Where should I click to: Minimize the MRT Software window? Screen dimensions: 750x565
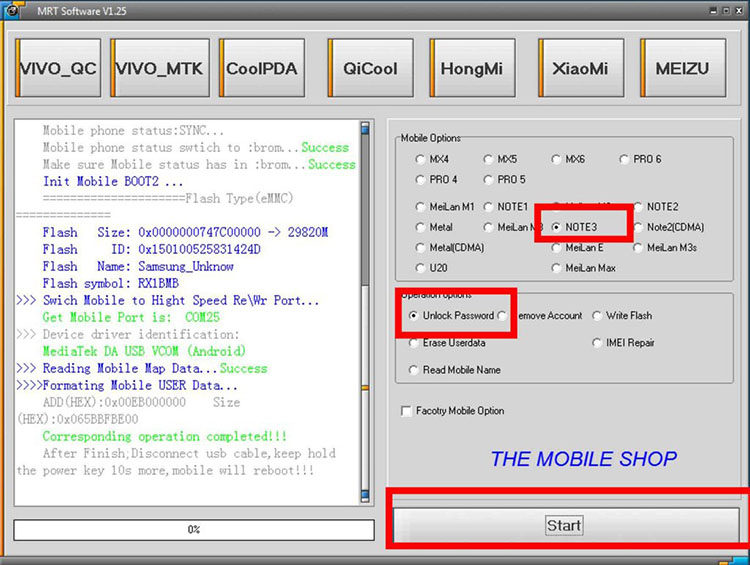click(x=713, y=11)
